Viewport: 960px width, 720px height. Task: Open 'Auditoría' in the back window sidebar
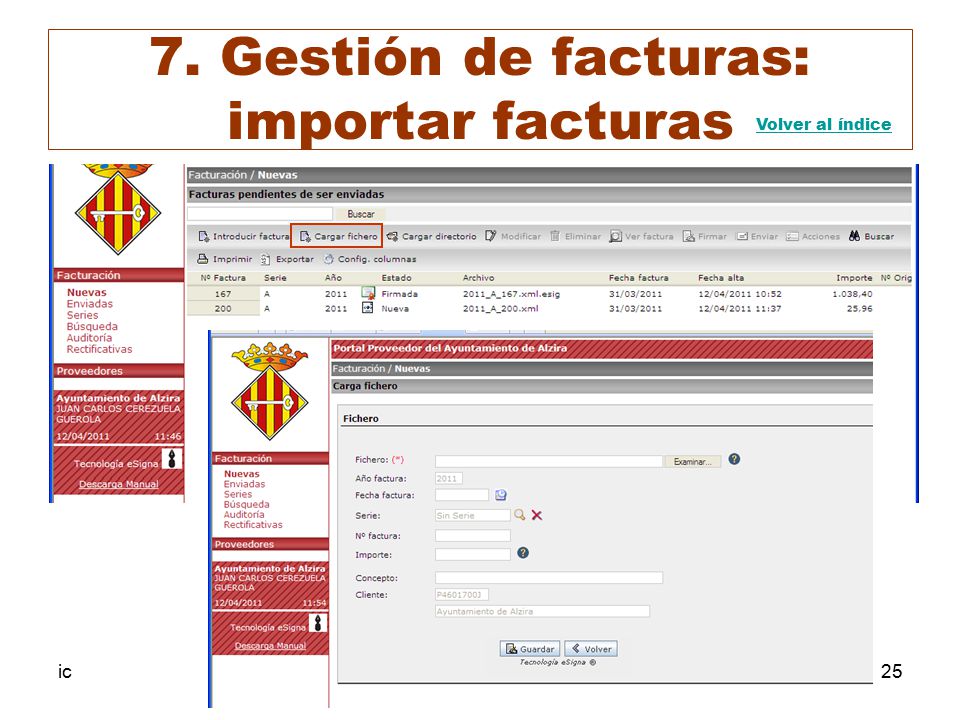(89, 338)
